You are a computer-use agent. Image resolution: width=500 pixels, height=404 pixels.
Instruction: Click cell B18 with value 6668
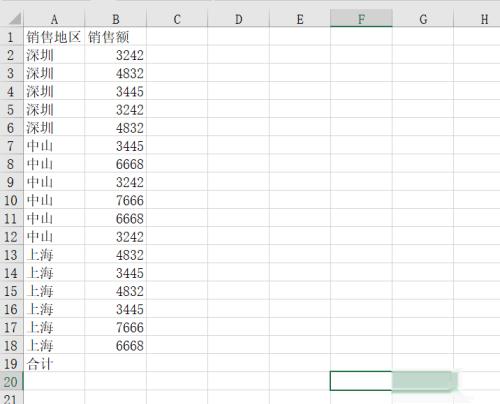click(x=115, y=345)
